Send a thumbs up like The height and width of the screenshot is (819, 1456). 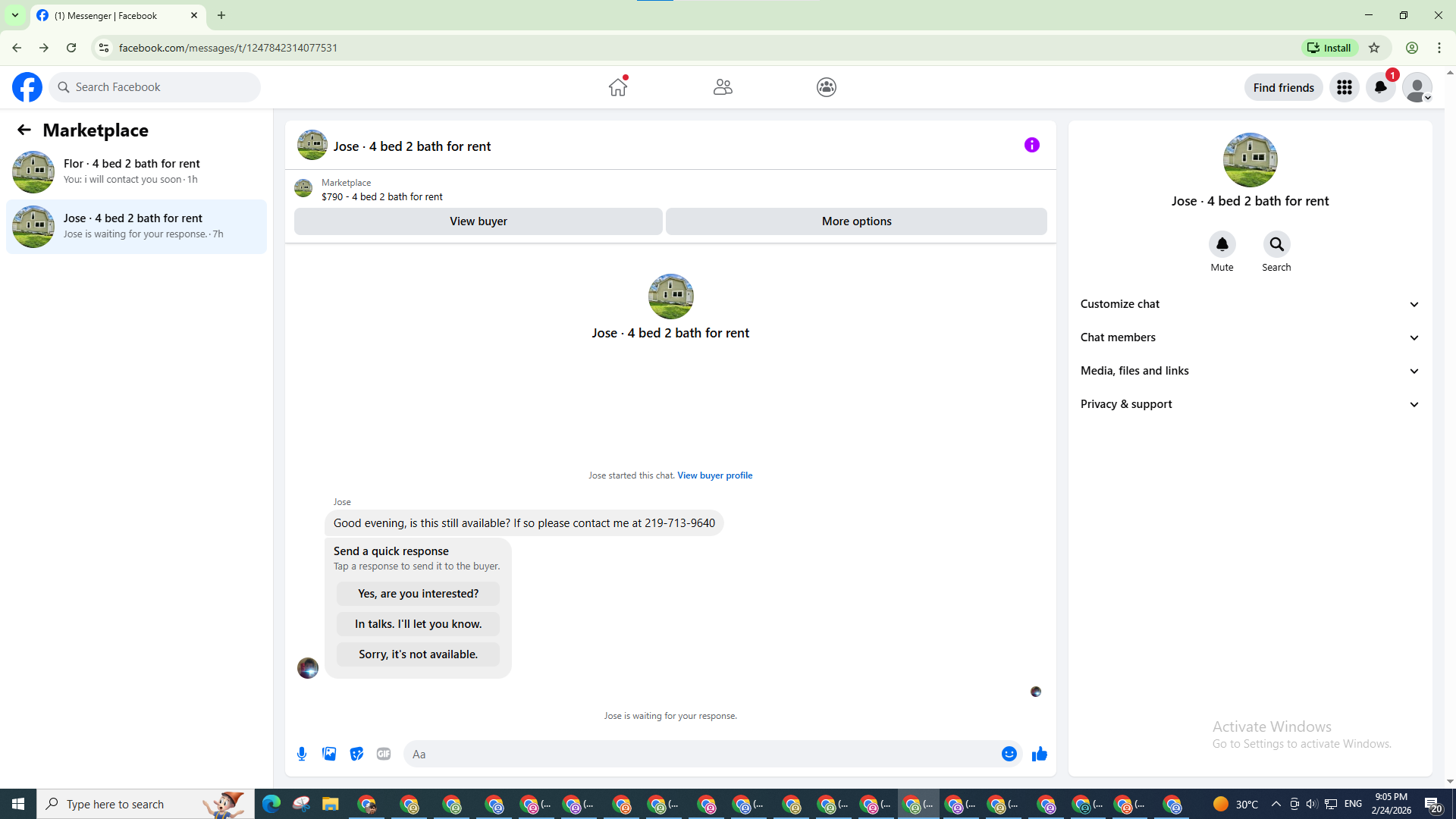pos(1039,754)
